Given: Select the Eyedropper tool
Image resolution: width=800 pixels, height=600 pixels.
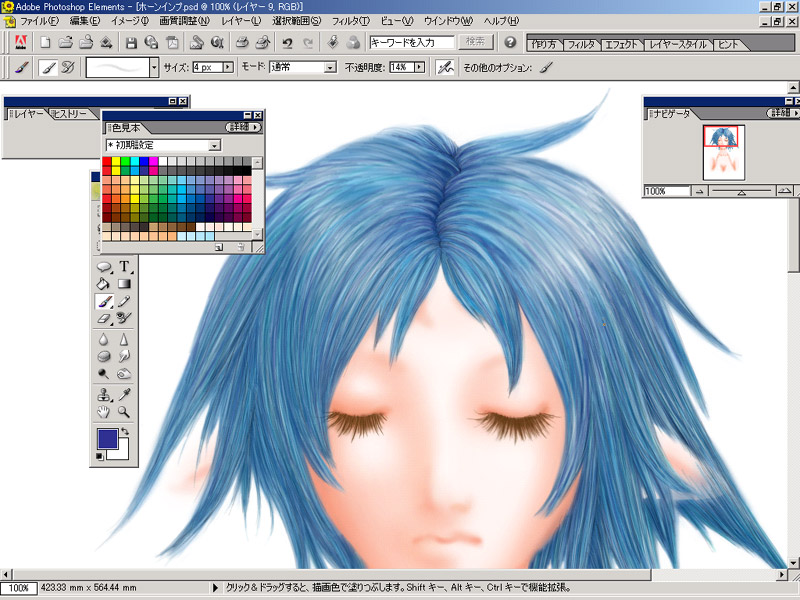Looking at the screenshot, I should click(x=124, y=394).
